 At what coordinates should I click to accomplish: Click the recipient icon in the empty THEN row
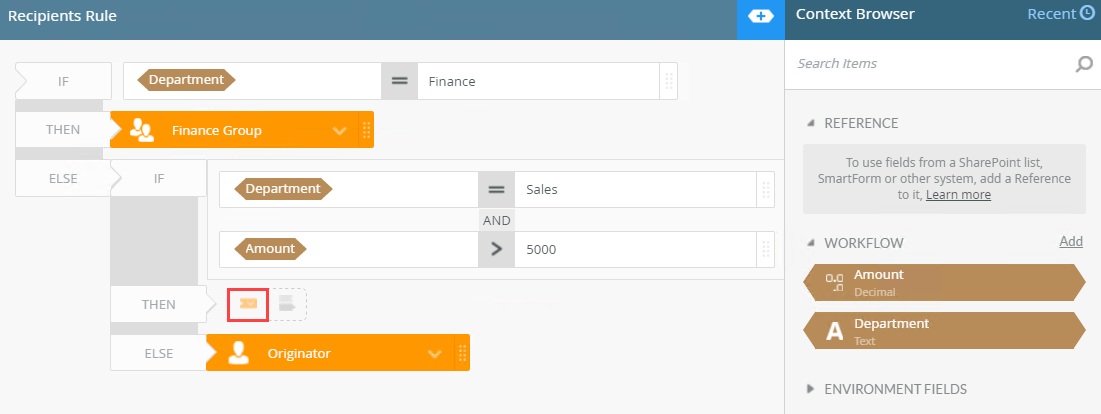coord(248,304)
